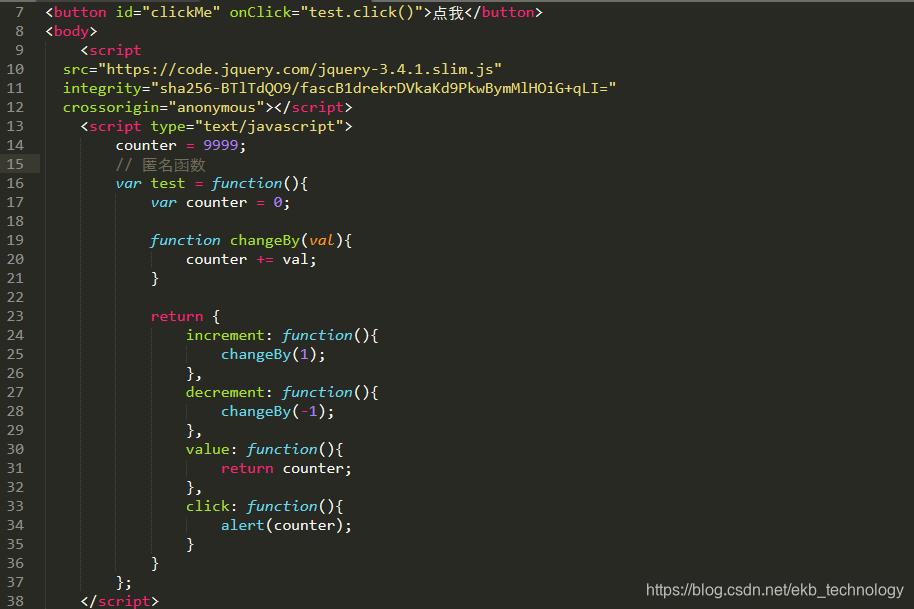Click the value 0 on line 17
Screen dimensions: 914x609
tap(277, 203)
